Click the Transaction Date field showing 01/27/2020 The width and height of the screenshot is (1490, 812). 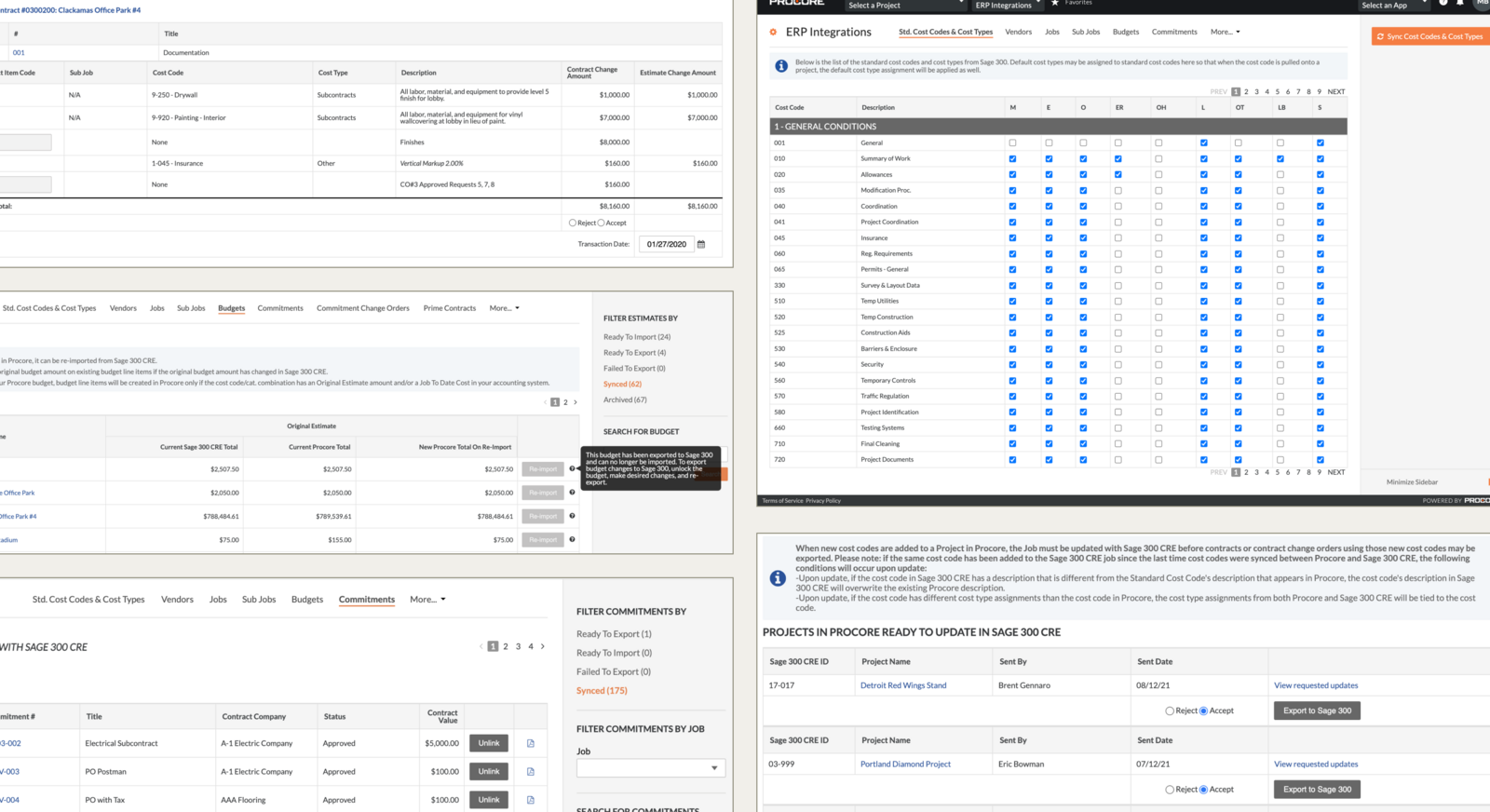coord(667,244)
